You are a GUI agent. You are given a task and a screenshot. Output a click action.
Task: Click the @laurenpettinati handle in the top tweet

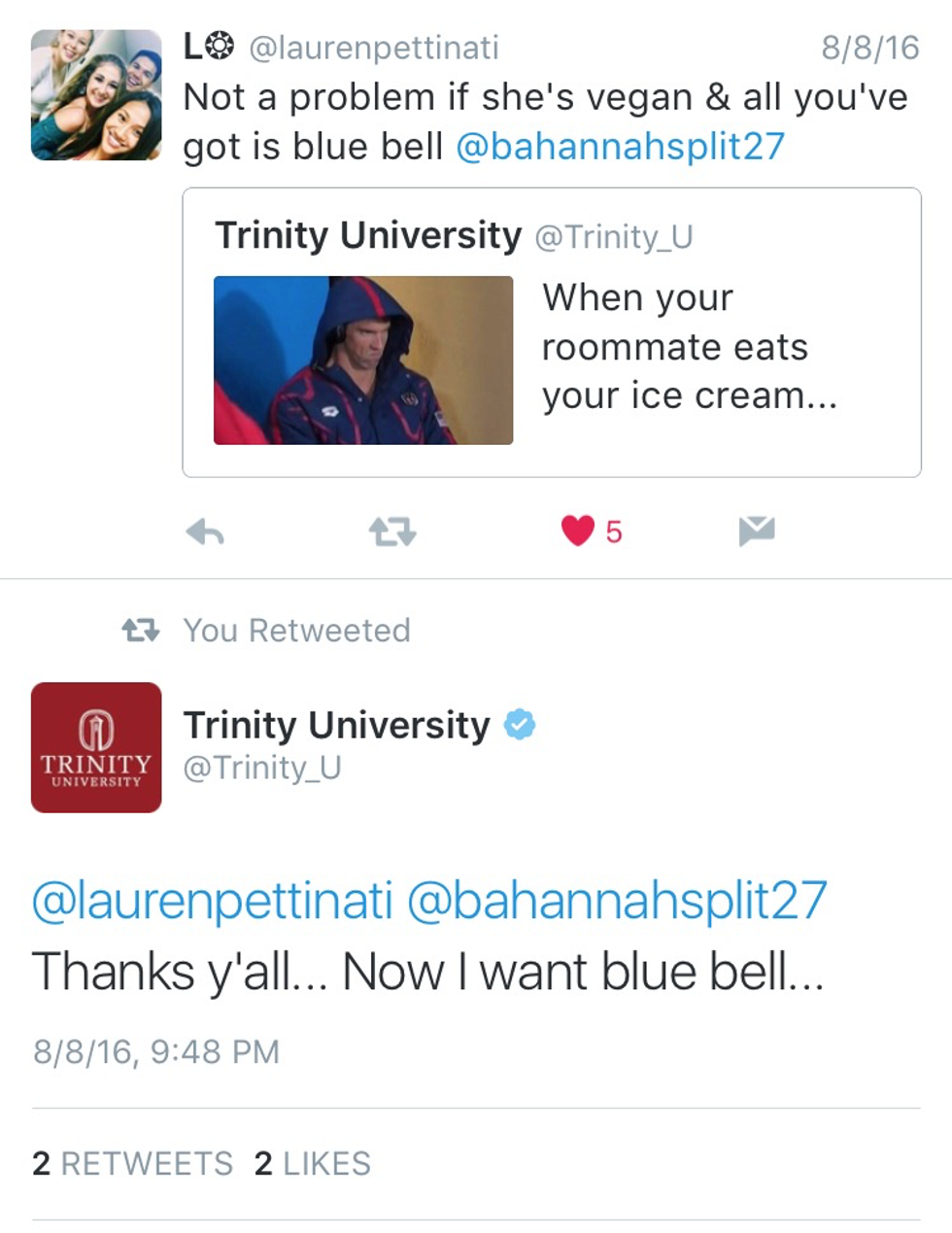374,47
